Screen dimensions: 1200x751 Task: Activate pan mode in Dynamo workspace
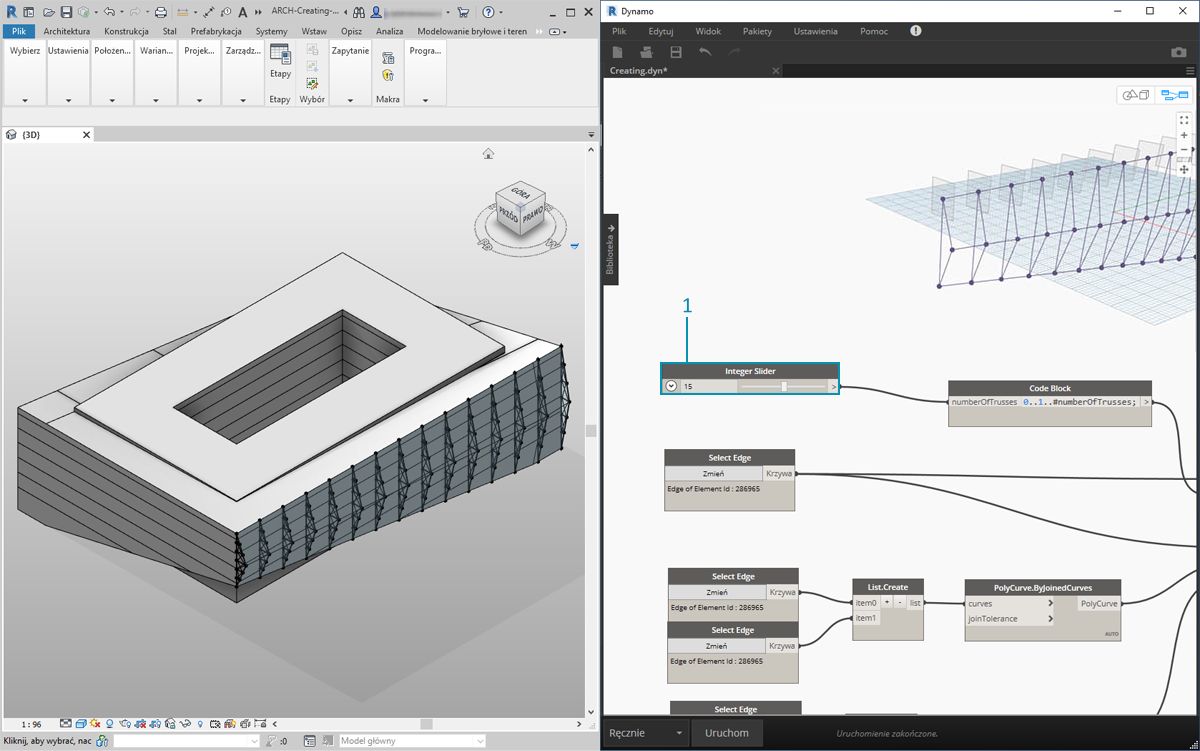[1184, 169]
